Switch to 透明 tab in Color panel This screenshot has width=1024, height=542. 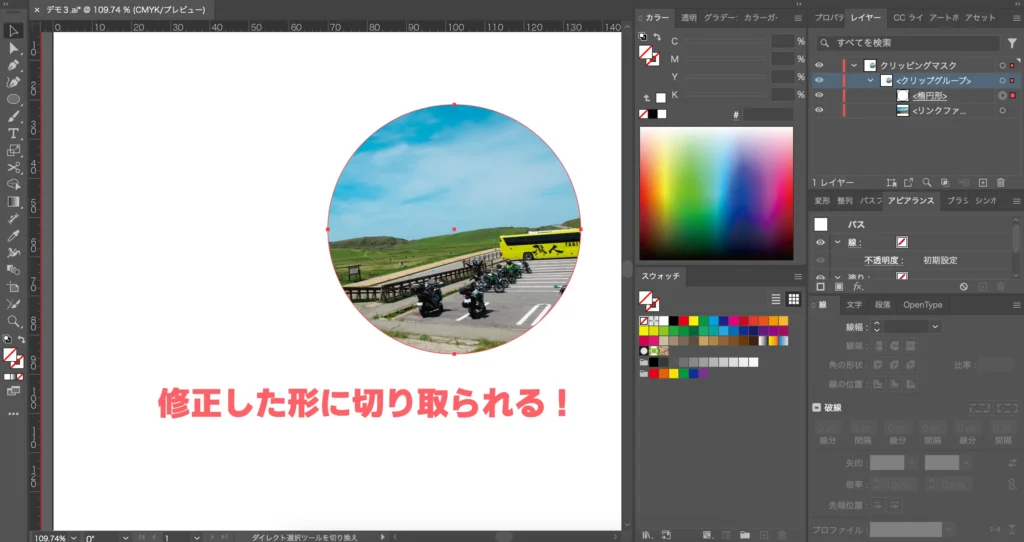[x=688, y=18]
